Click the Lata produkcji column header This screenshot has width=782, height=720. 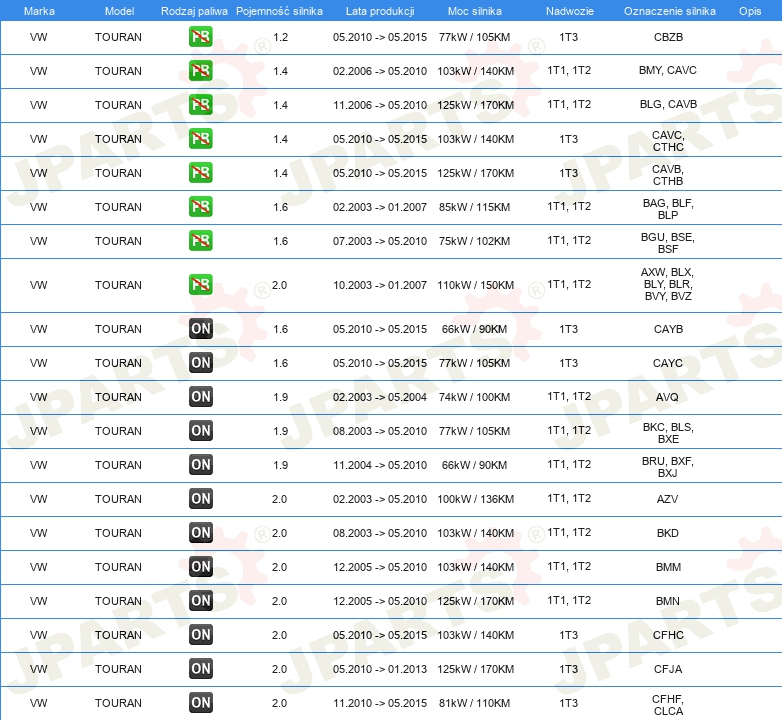tap(380, 11)
